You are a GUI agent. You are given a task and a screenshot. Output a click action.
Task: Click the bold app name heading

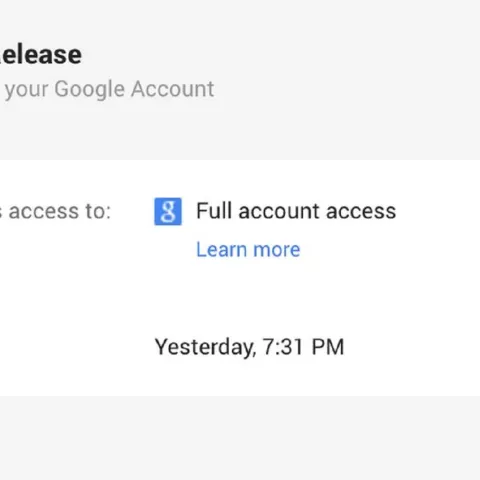pyautogui.click(x=41, y=55)
